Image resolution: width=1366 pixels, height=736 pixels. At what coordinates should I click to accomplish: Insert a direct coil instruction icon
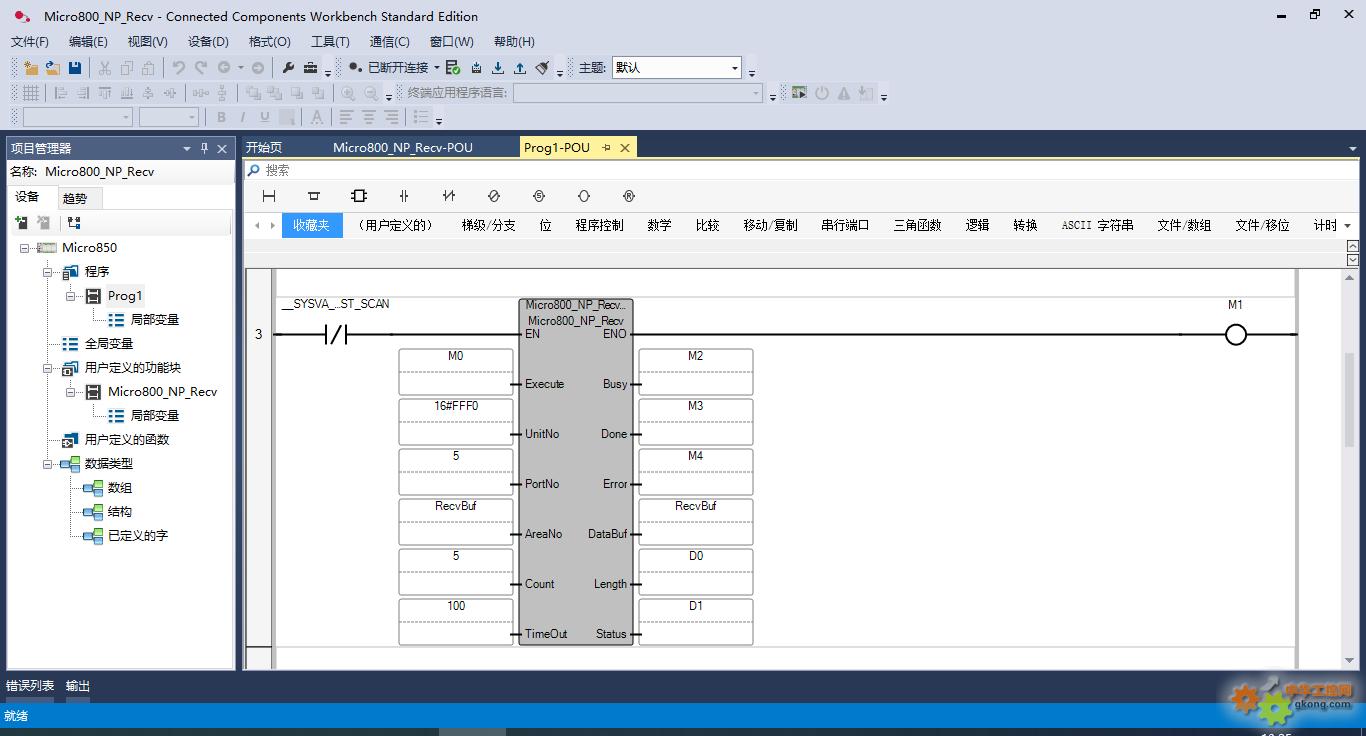584,196
